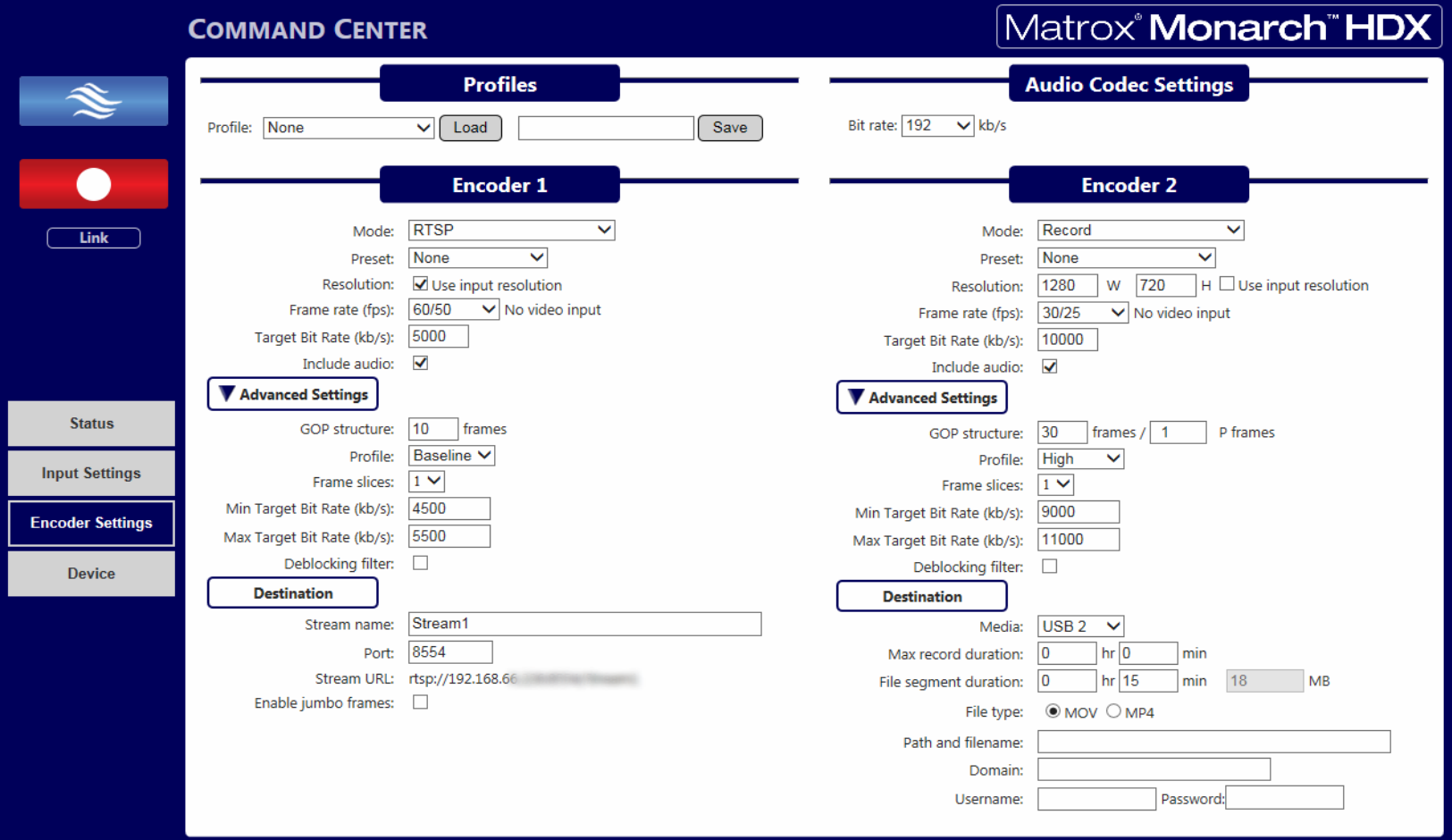Image resolution: width=1452 pixels, height=840 pixels.
Task: Open Encoder 1 Baseline profile dropdown
Action: [x=451, y=456]
